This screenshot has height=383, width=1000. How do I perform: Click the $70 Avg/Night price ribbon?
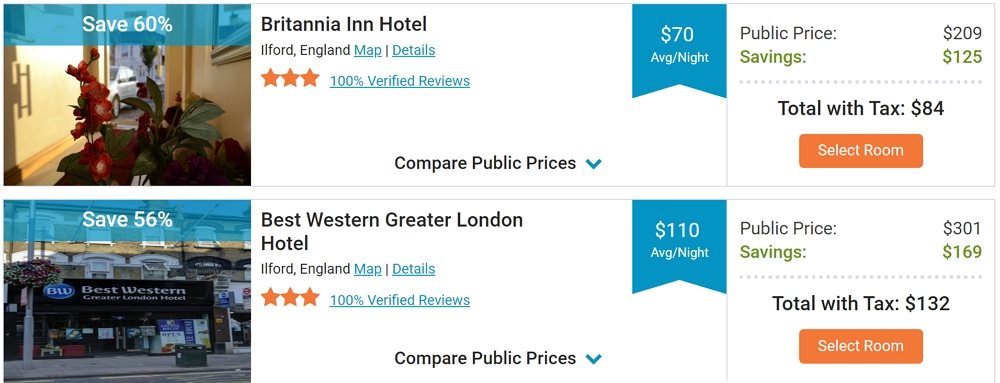pyautogui.click(x=679, y=50)
